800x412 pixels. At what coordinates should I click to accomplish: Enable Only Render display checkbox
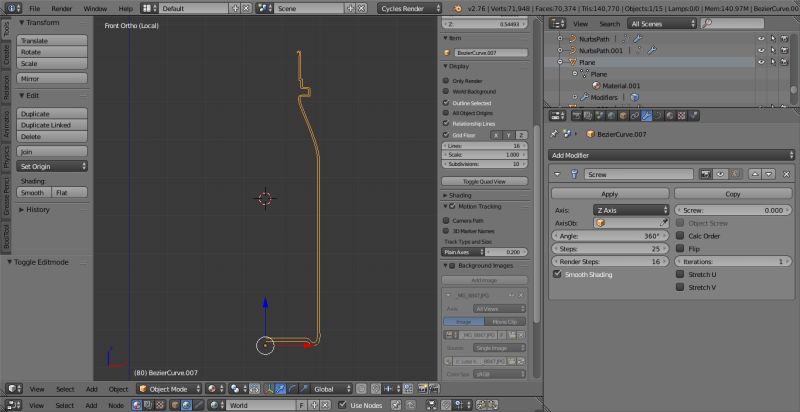pos(446,81)
